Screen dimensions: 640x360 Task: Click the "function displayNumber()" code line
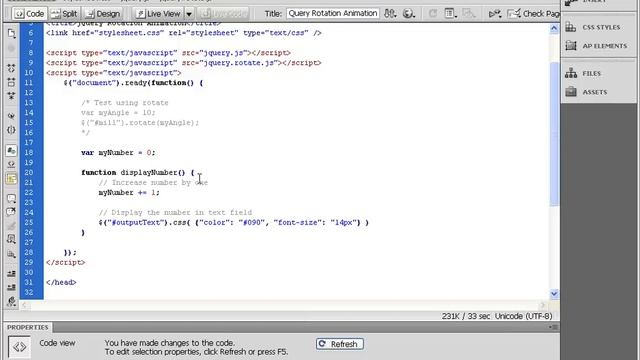[138, 173]
